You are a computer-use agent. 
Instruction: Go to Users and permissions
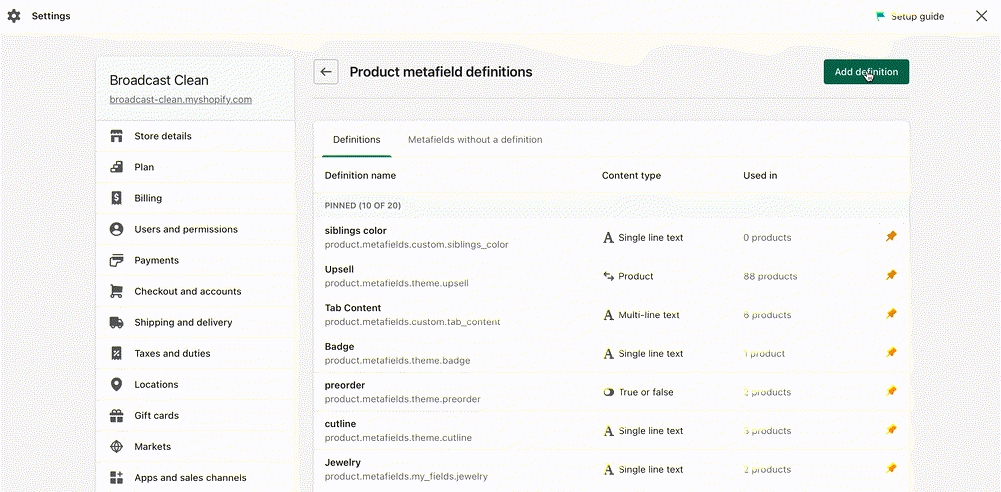point(186,229)
